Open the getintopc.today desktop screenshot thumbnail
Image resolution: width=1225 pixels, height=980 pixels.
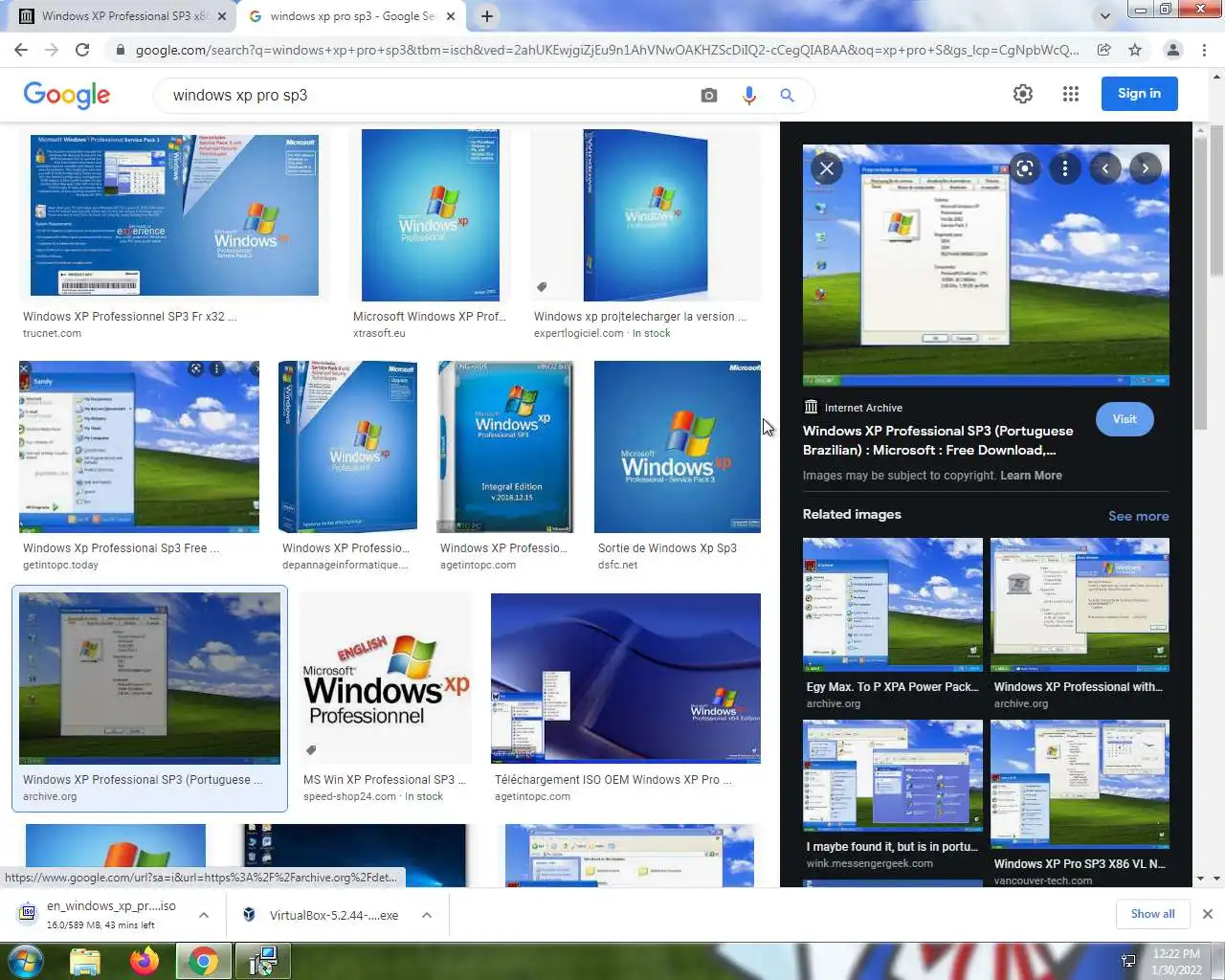139,446
